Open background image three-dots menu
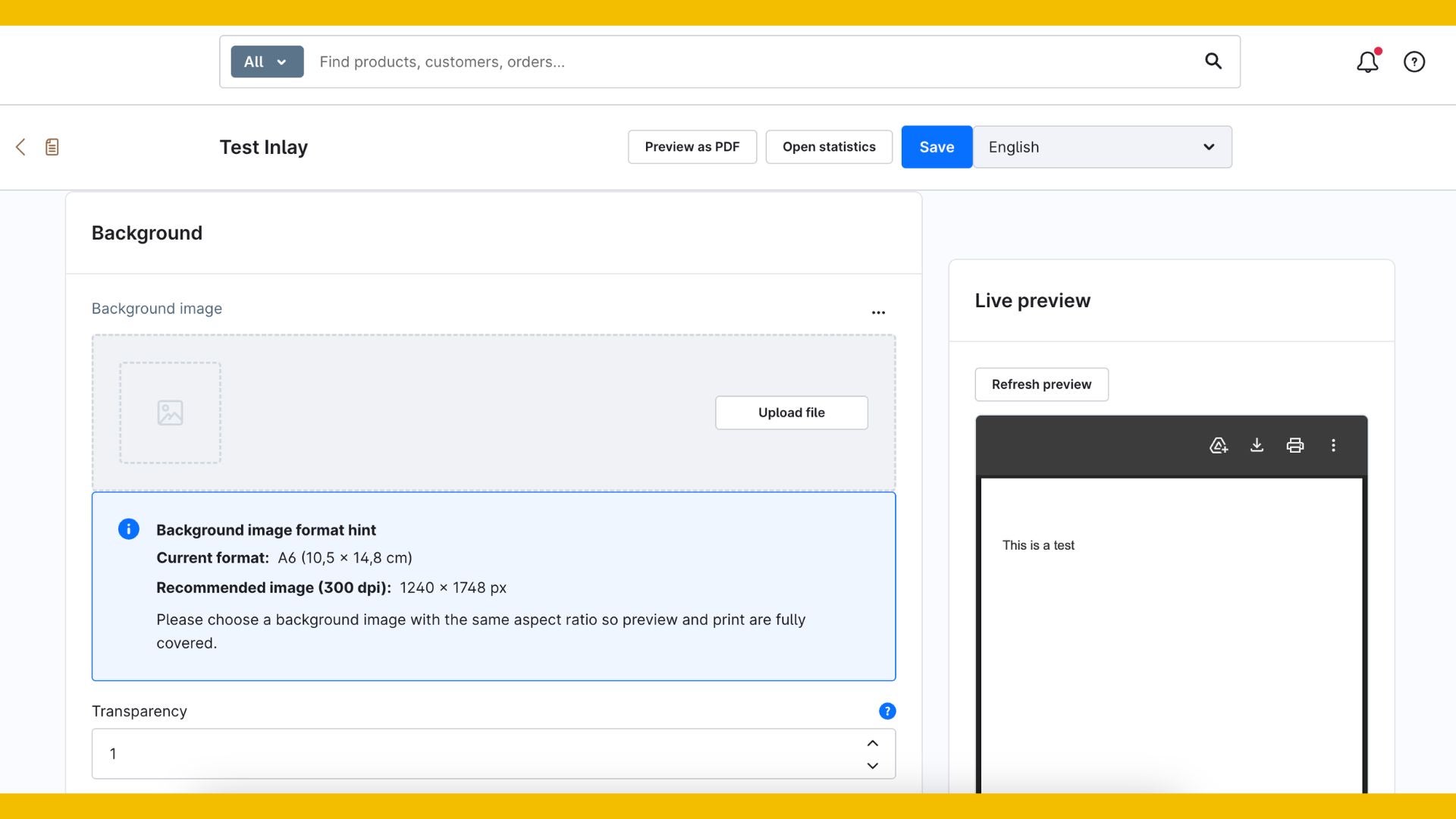Image resolution: width=1456 pixels, height=819 pixels. 878,312
